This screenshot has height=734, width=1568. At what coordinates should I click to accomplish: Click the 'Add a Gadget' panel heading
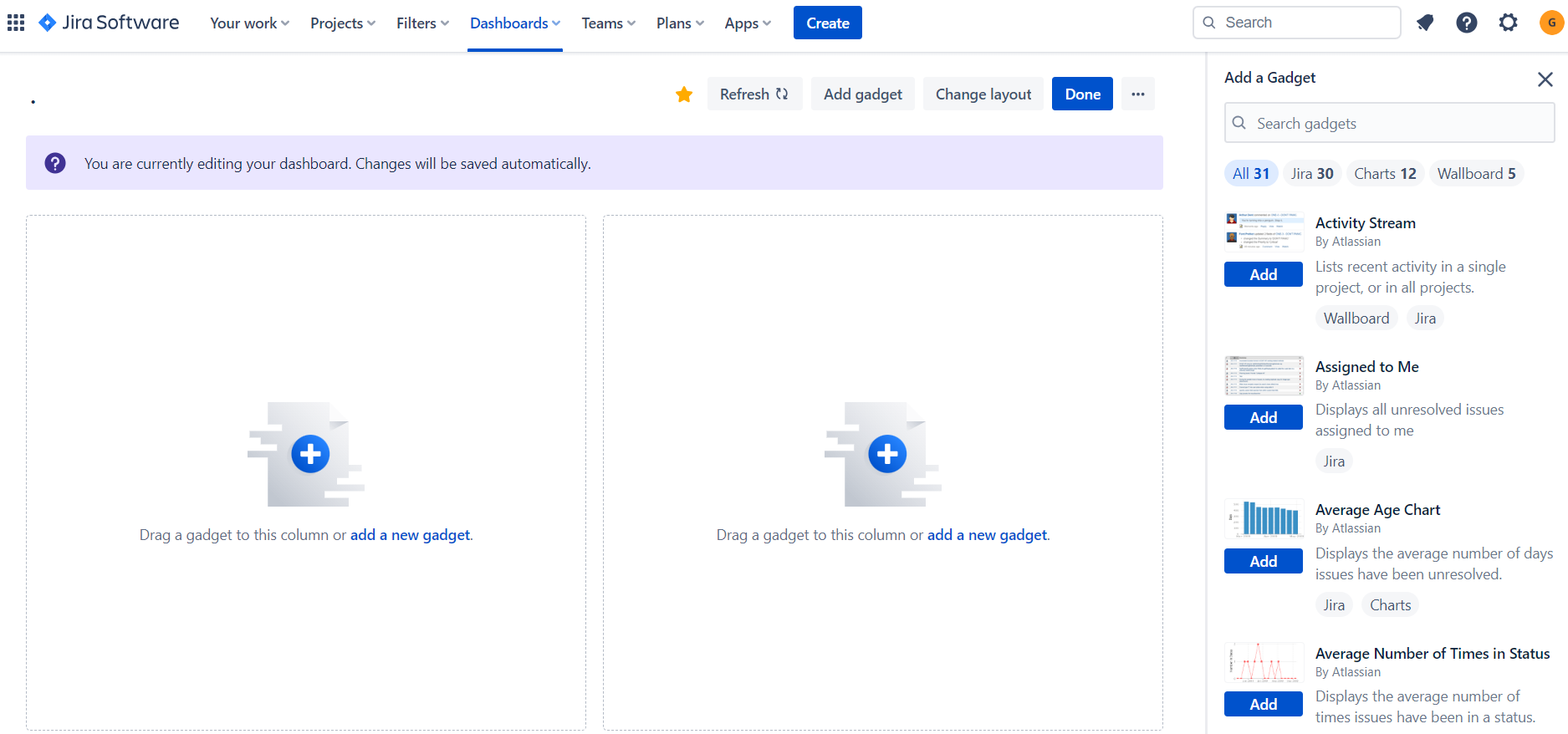point(1269,77)
